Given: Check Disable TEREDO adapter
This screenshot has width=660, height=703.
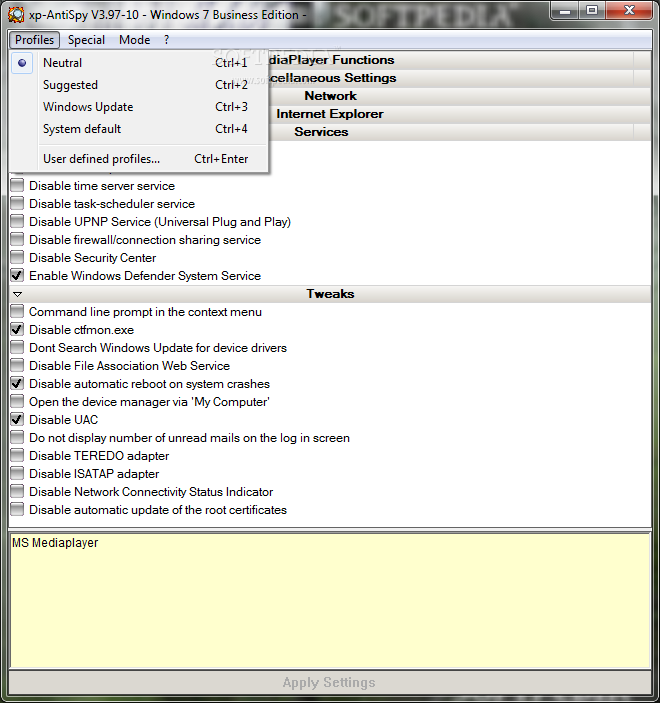Looking at the screenshot, I should [x=17, y=455].
